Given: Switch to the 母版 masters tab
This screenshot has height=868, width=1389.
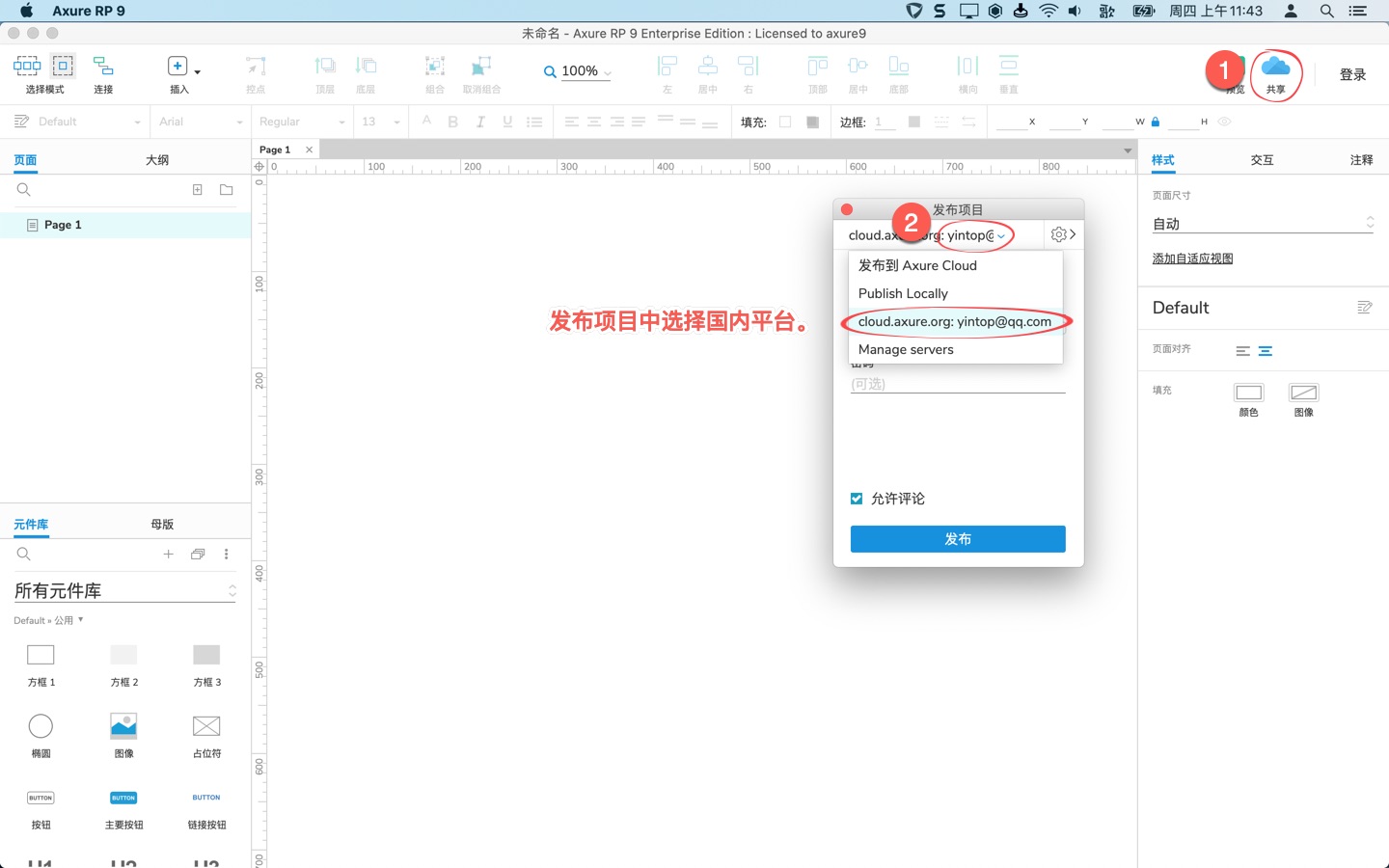Looking at the screenshot, I should 162,525.
